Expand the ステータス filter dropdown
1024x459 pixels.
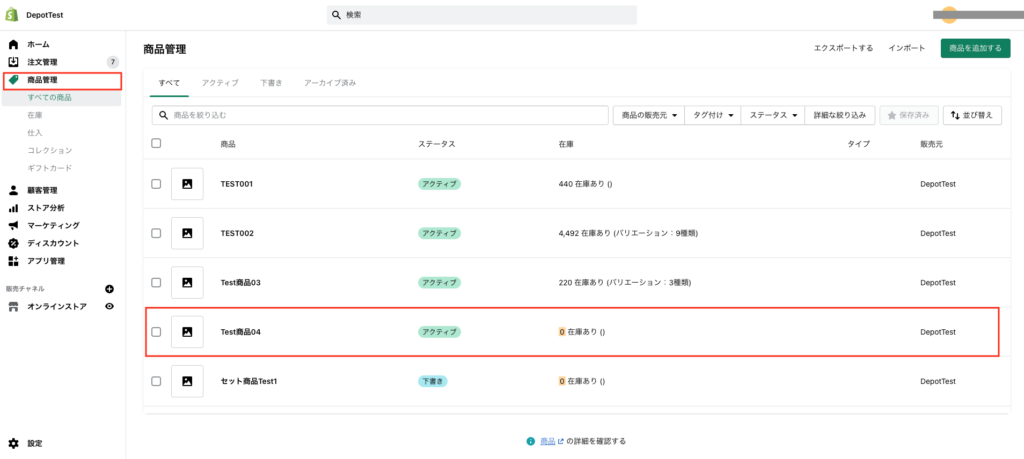point(773,115)
